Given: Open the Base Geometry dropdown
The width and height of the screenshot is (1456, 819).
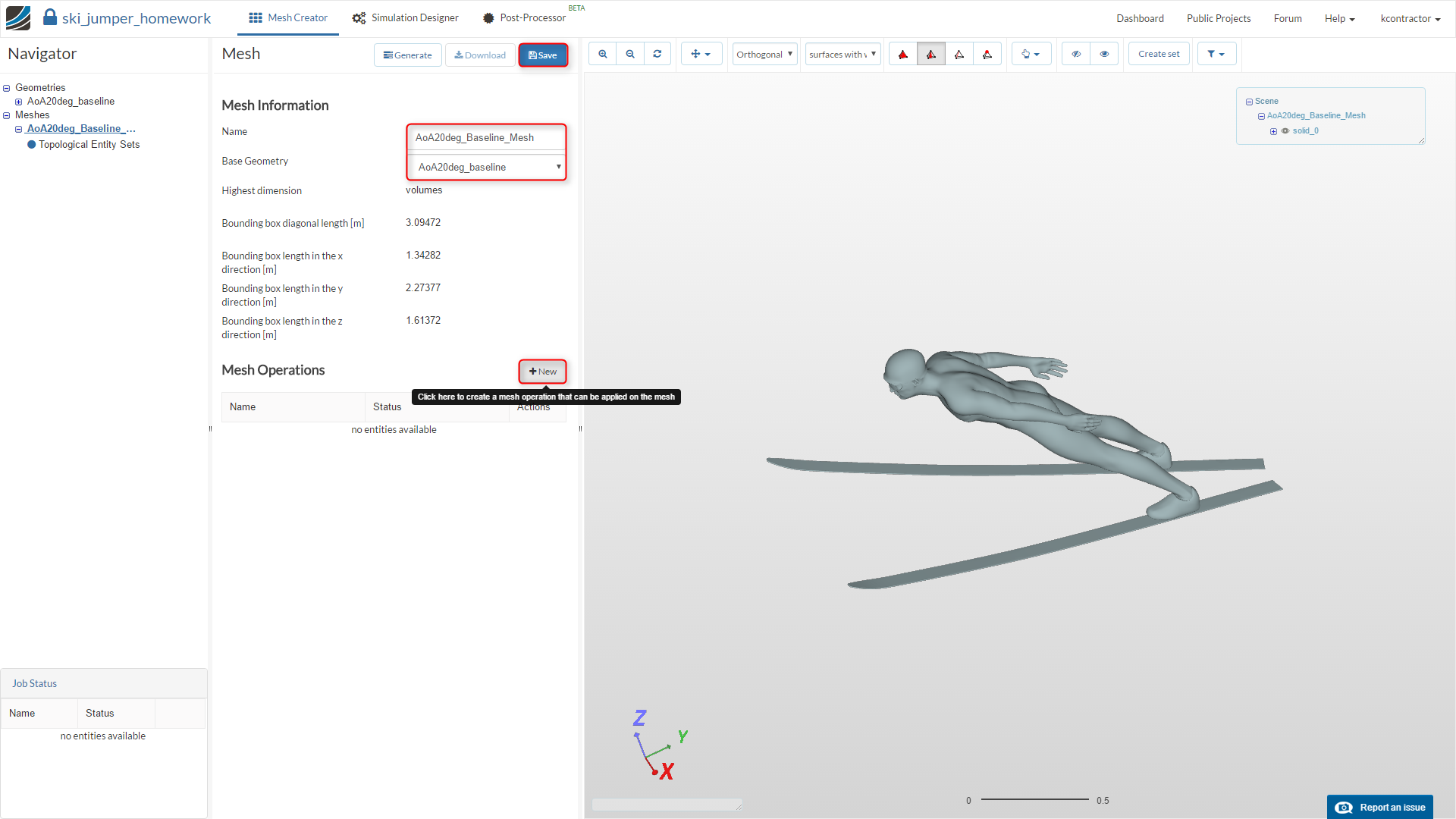Looking at the screenshot, I should coord(487,167).
